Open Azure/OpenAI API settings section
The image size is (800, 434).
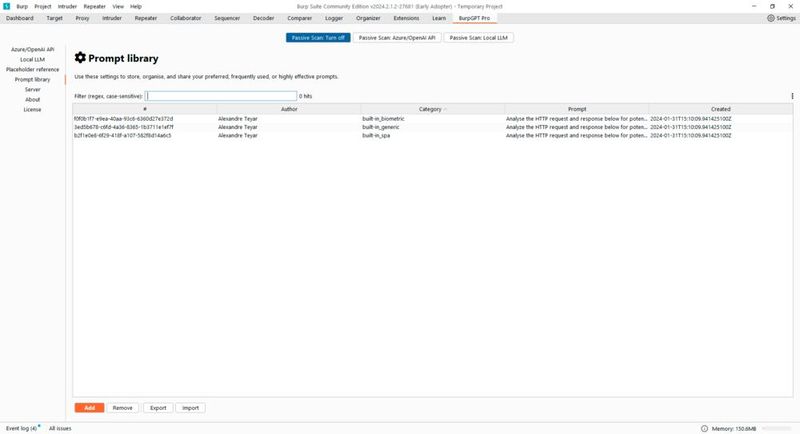(x=33, y=49)
